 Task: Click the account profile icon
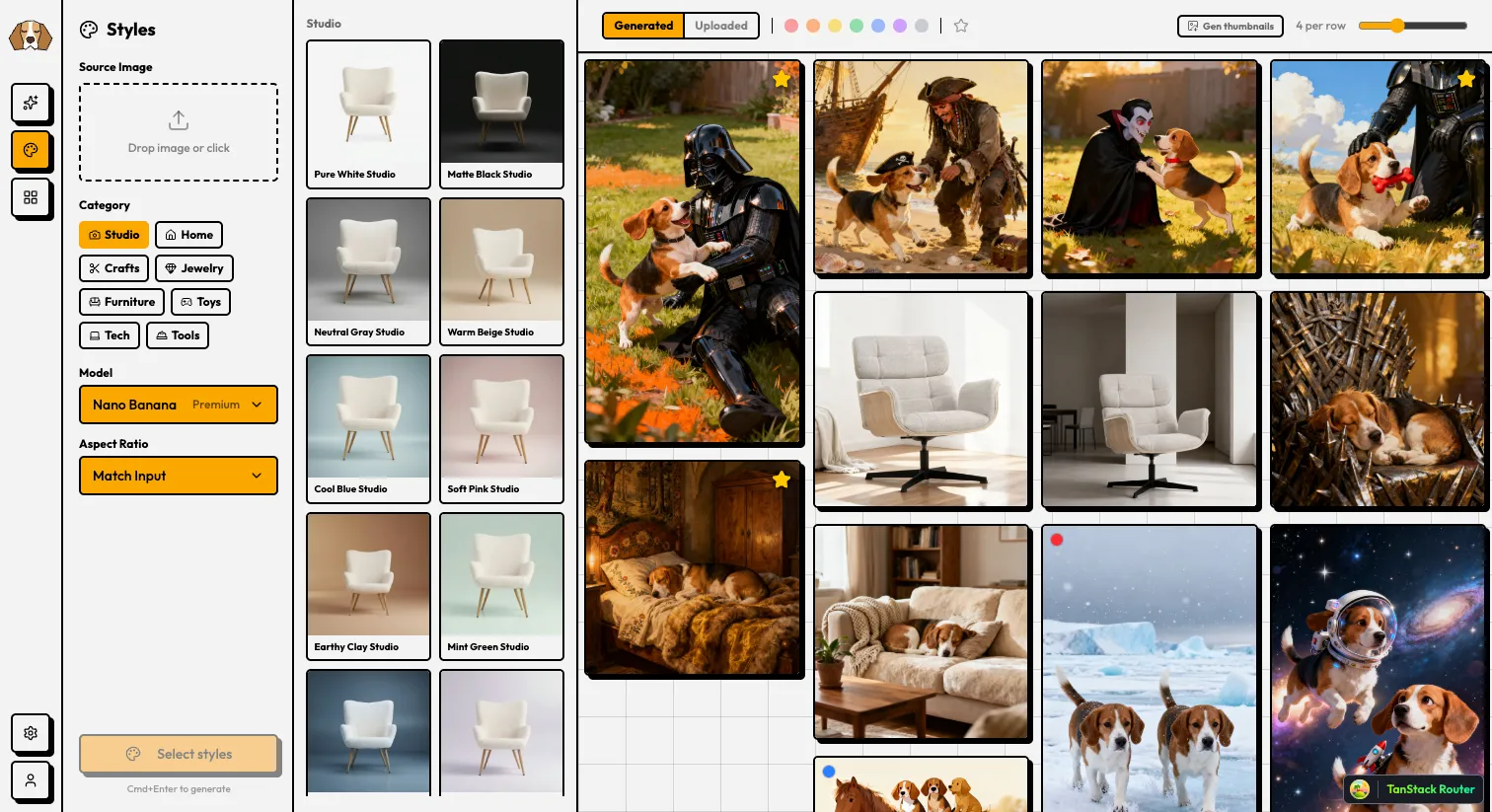(31, 781)
